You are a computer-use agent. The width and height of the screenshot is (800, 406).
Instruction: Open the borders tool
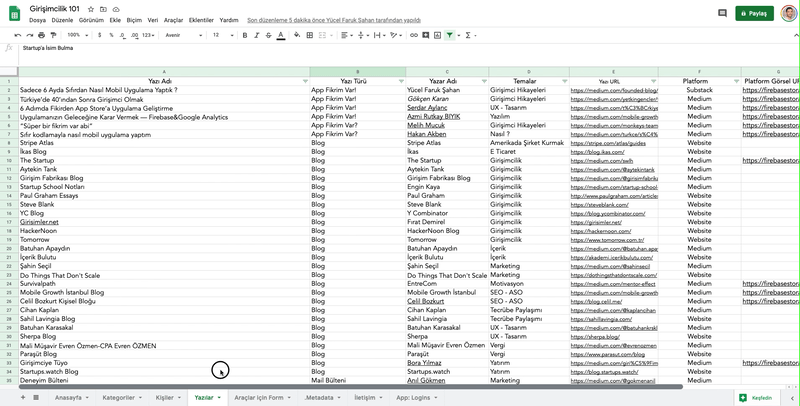(310, 35)
